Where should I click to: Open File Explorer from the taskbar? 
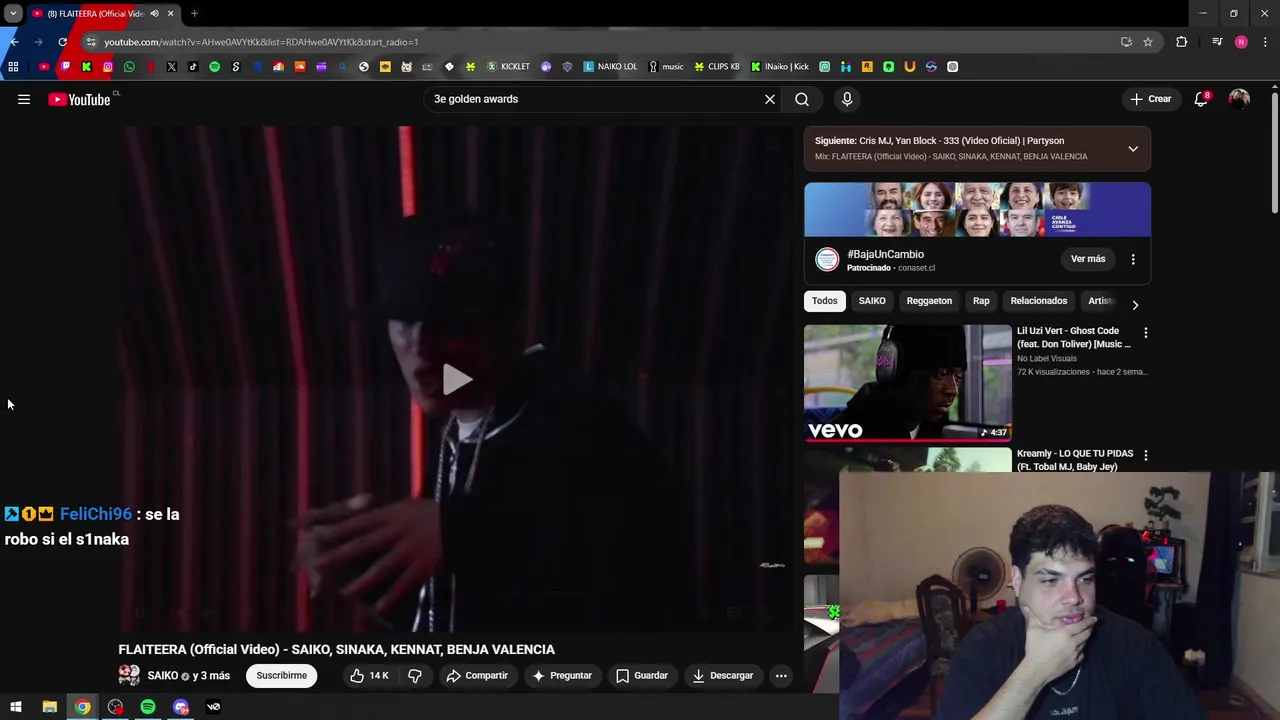coord(49,707)
